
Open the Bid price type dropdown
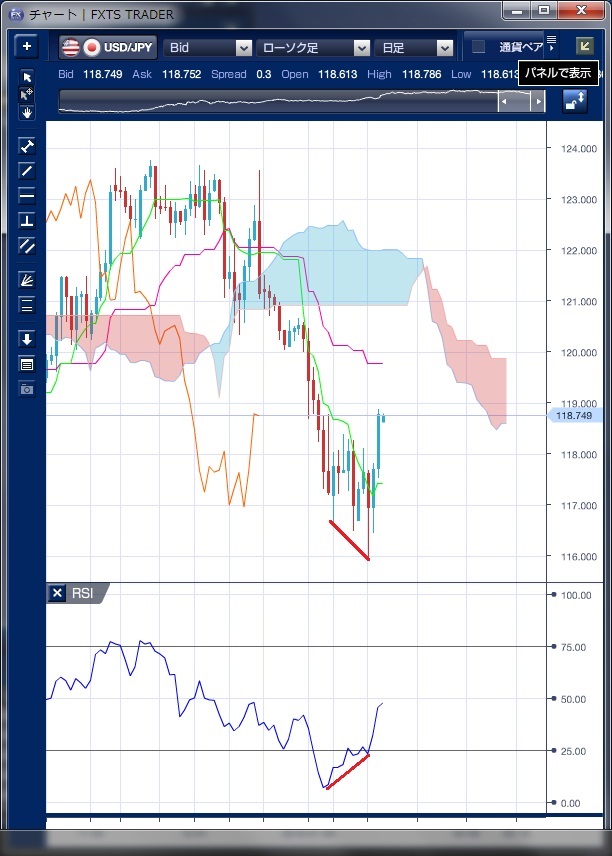(x=209, y=47)
